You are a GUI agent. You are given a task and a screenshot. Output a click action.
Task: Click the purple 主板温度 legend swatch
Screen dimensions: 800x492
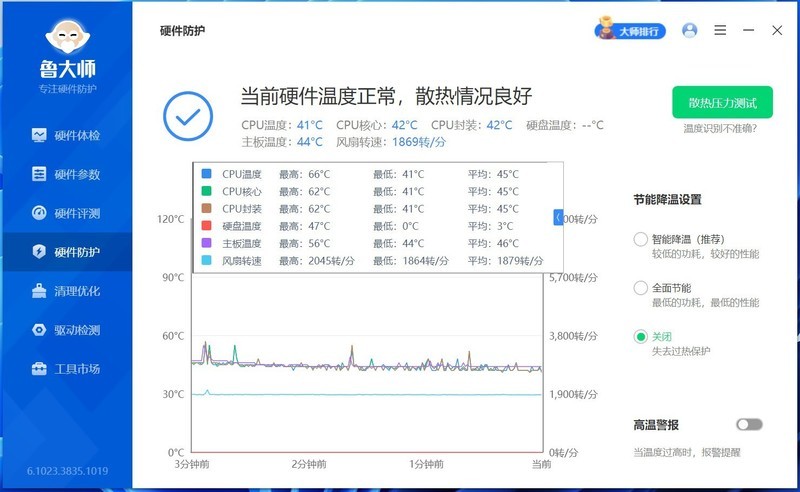click(x=206, y=243)
